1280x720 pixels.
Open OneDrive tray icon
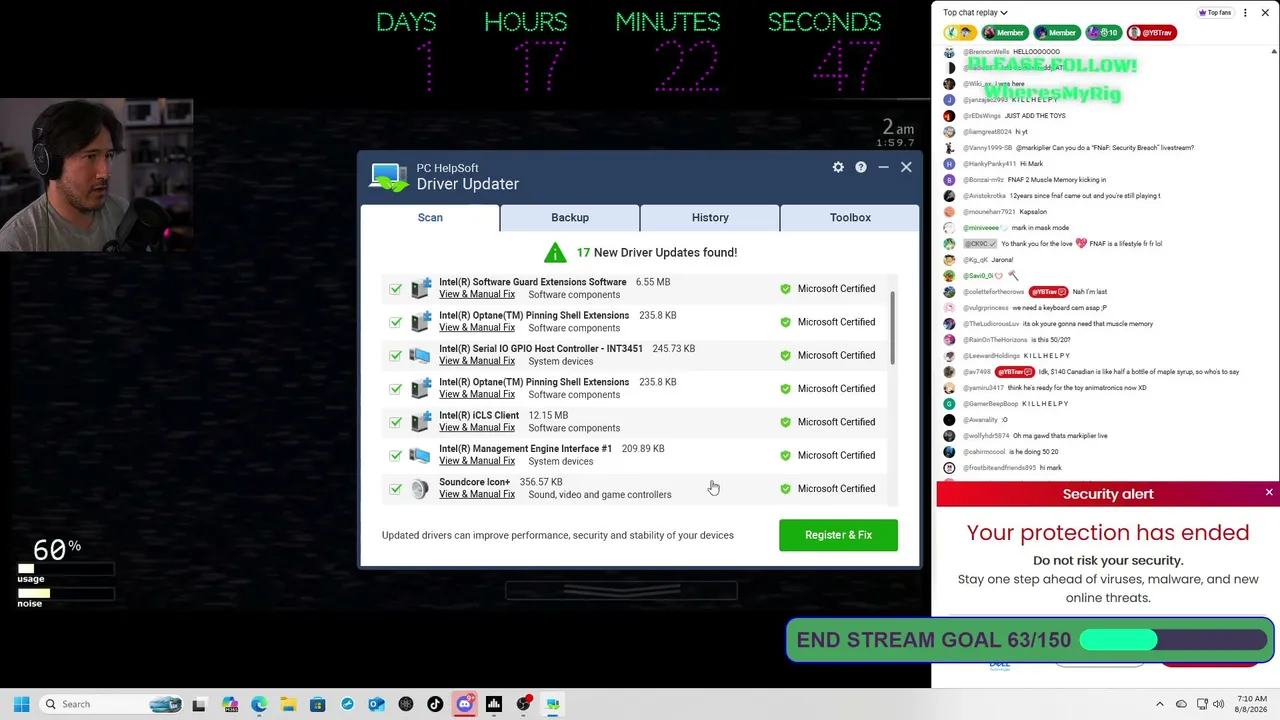tap(1181, 704)
